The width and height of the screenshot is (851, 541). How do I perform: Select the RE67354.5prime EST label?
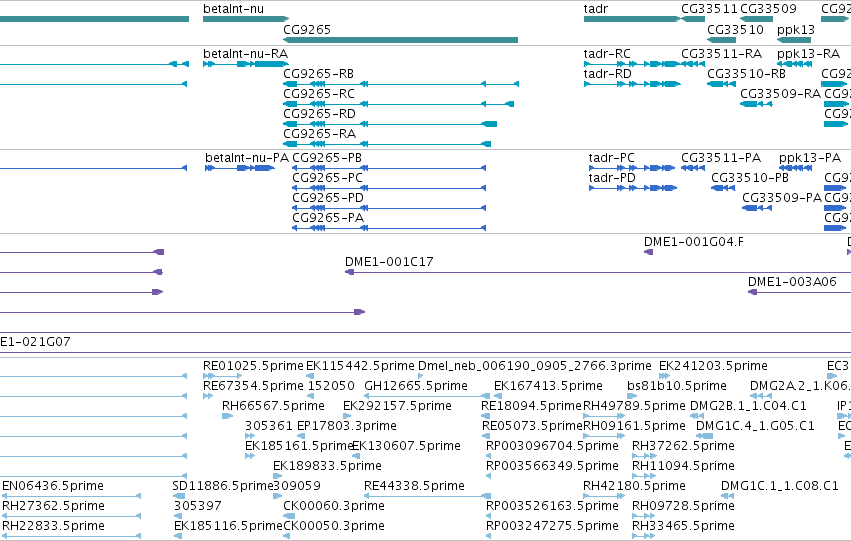click(x=253, y=386)
